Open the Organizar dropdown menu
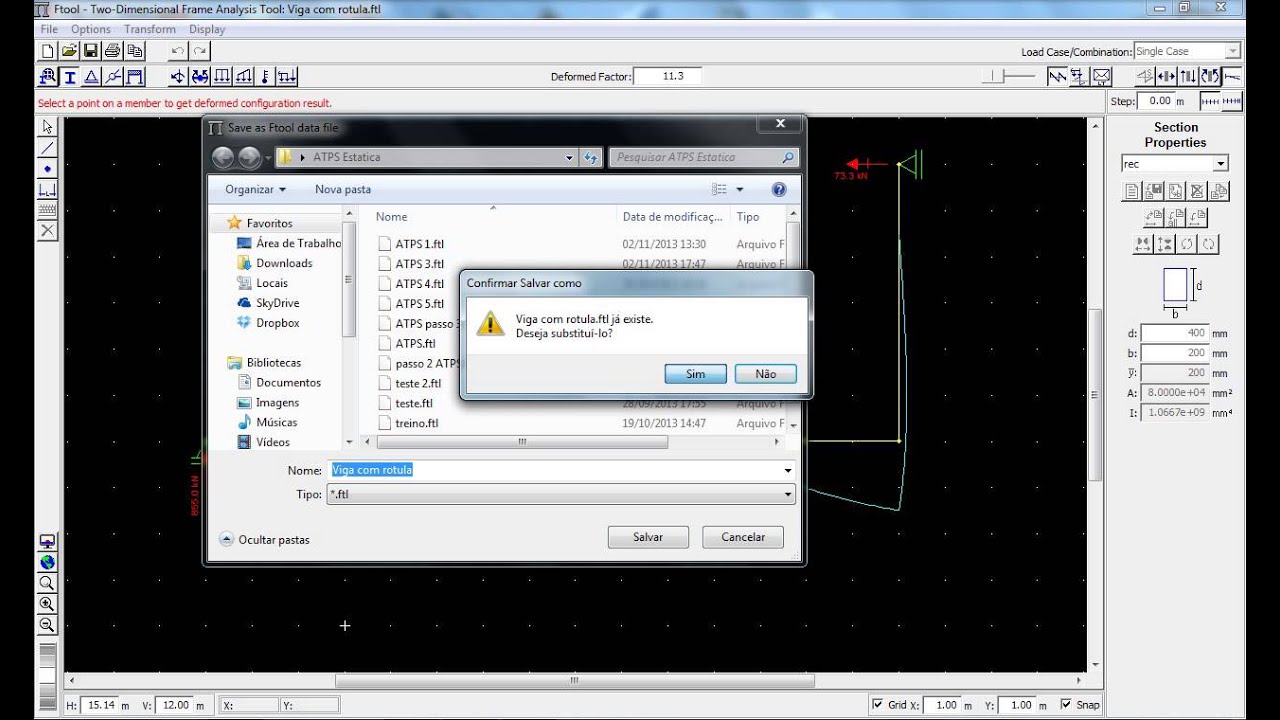The height and width of the screenshot is (720, 1280). 255,189
